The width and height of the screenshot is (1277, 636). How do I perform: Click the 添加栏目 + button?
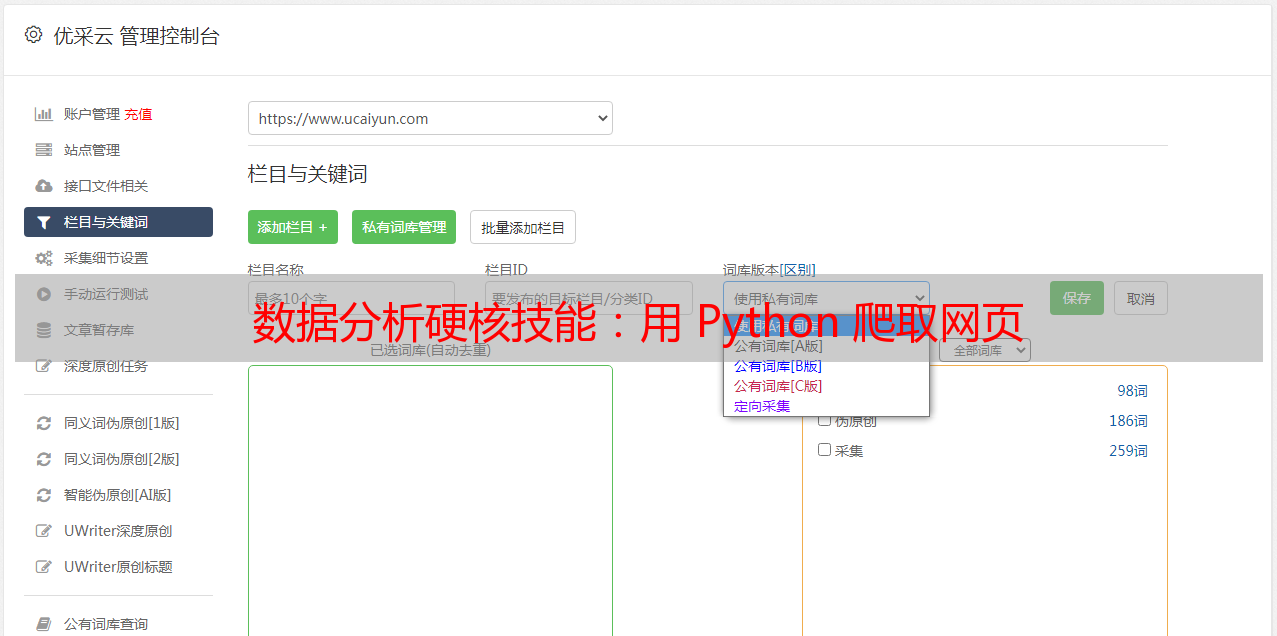click(293, 227)
